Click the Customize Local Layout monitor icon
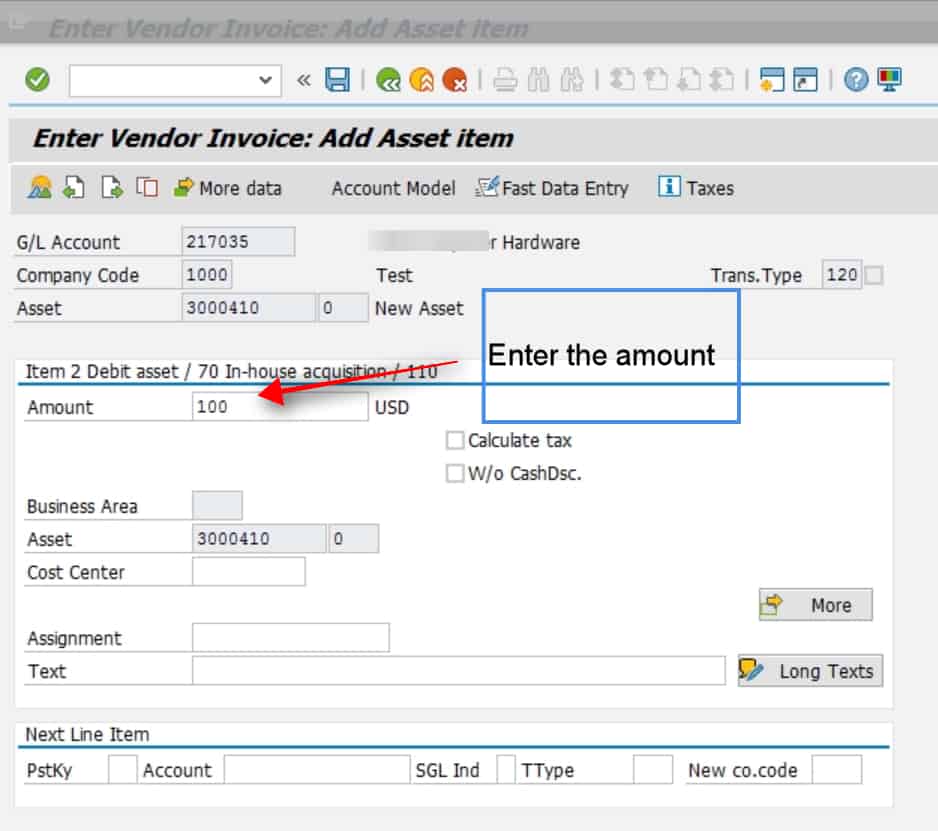The image size is (938, 831). [889, 80]
